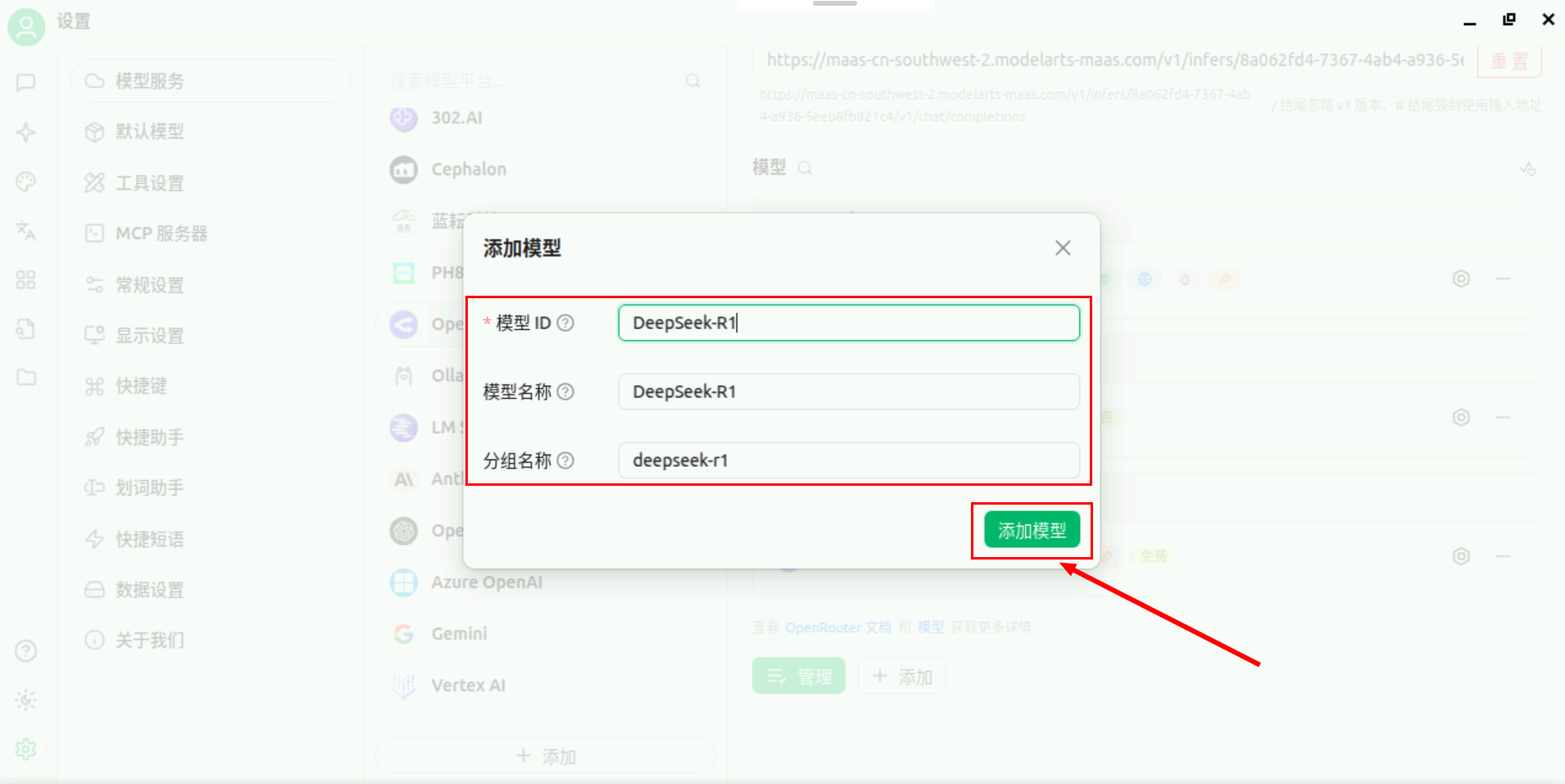The width and height of the screenshot is (1565, 784).
Task: Select the Cephalon provider
Action: coord(545,170)
